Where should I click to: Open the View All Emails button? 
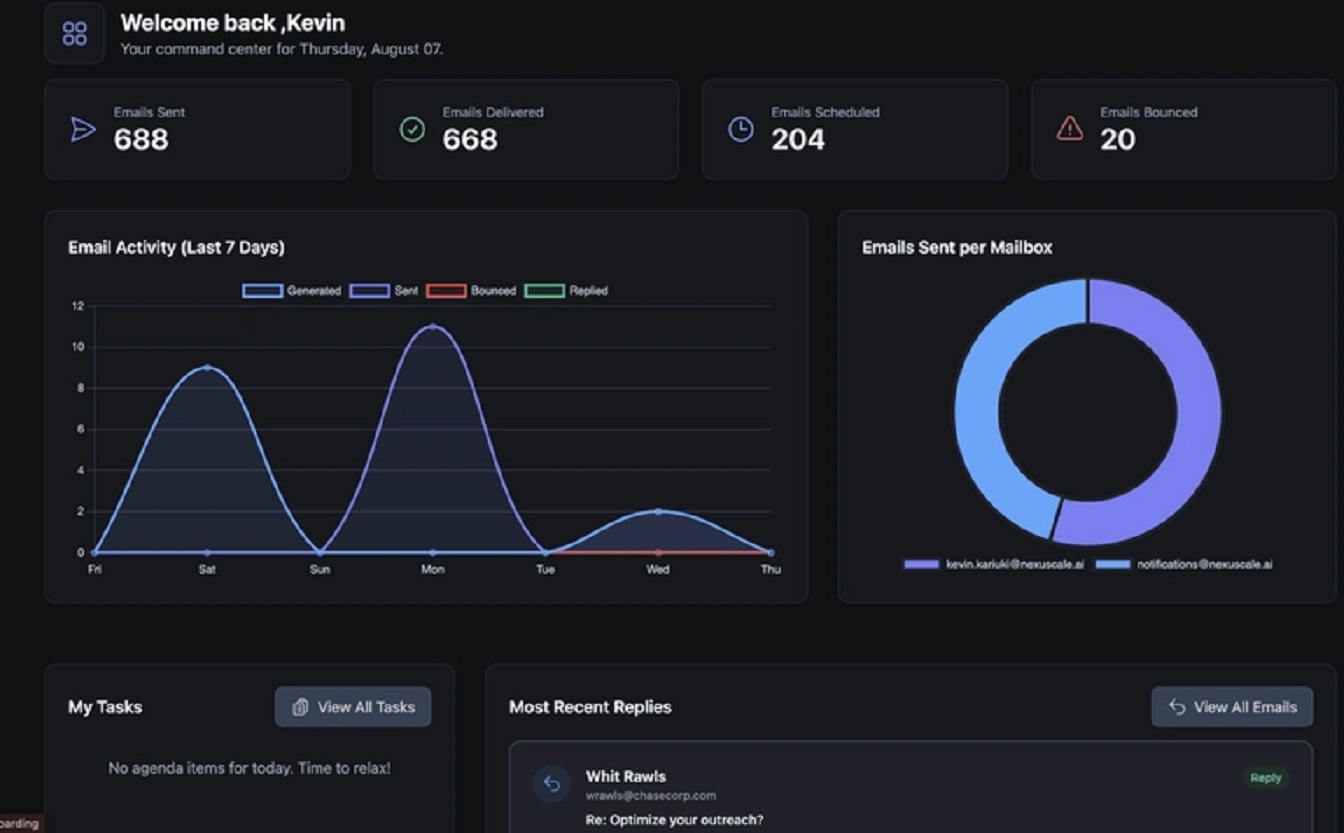(x=1232, y=707)
